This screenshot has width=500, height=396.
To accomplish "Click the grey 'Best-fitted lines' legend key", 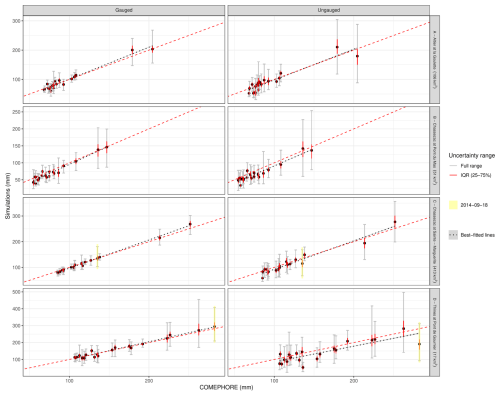I will click(453, 235).
